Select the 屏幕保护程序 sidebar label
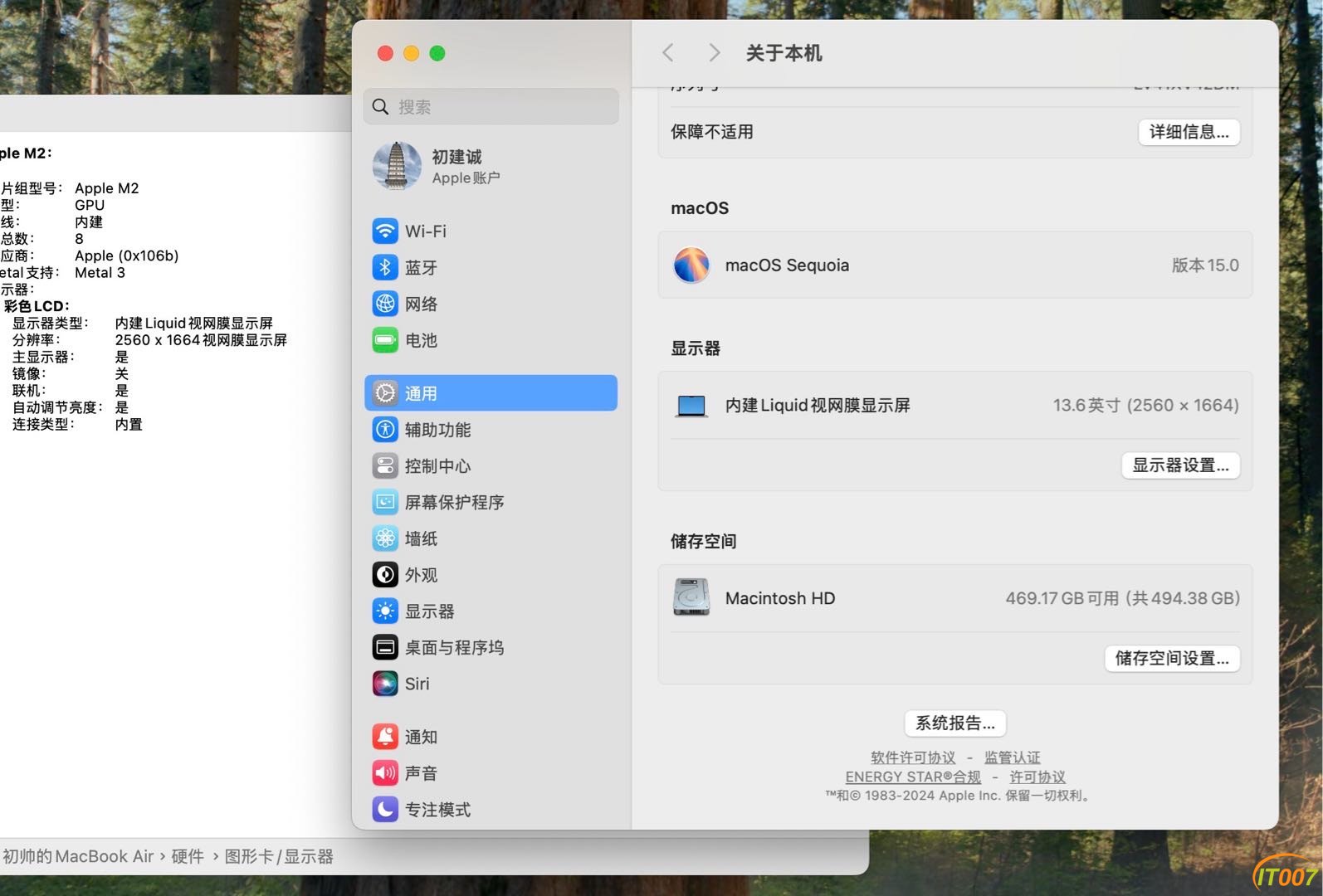This screenshot has width=1323, height=896. coord(454,502)
